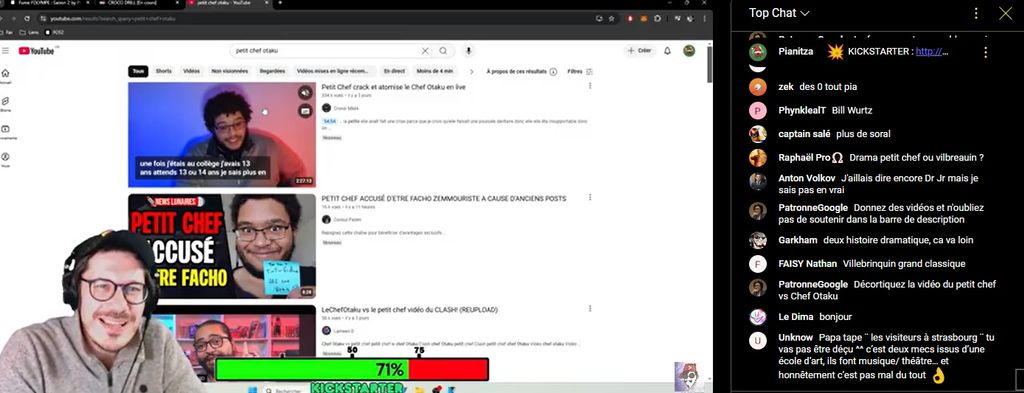Open chat options three-dot menu
This screenshot has height=393, width=1024.
[x=976, y=13]
